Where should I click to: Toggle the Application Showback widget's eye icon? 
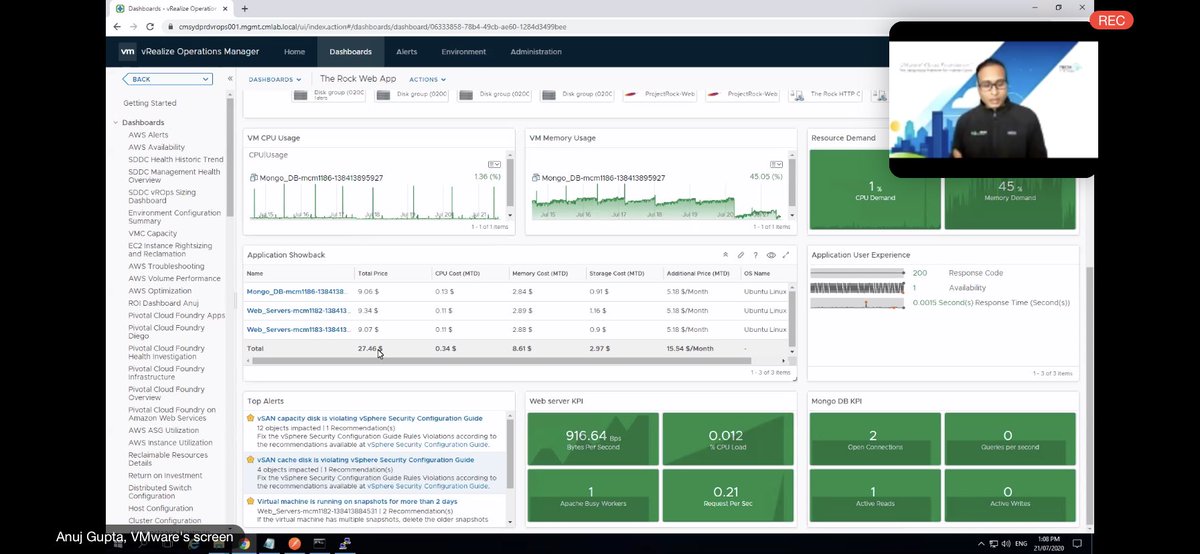click(x=770, y=255)
